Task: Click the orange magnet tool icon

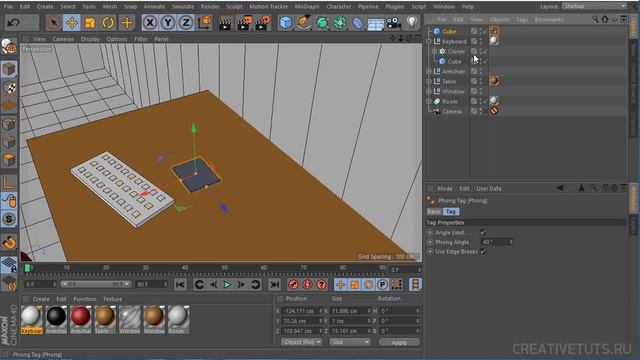Action: (x=9, y=242)
